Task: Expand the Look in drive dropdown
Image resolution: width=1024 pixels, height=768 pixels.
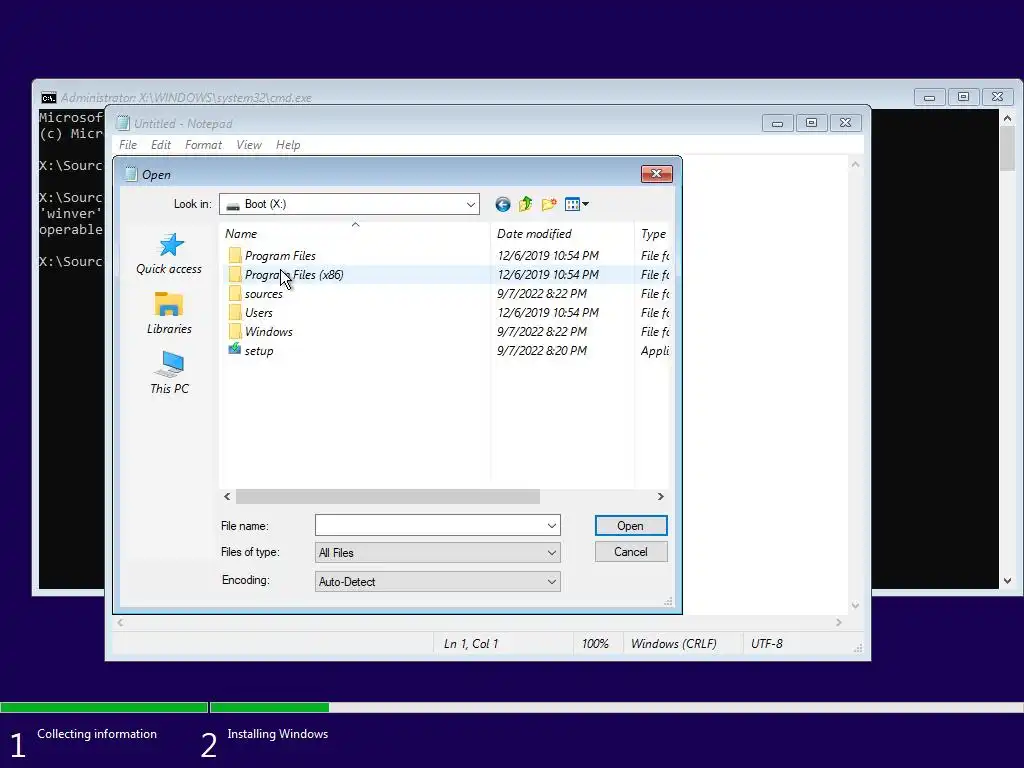Action: pos(470,204)
